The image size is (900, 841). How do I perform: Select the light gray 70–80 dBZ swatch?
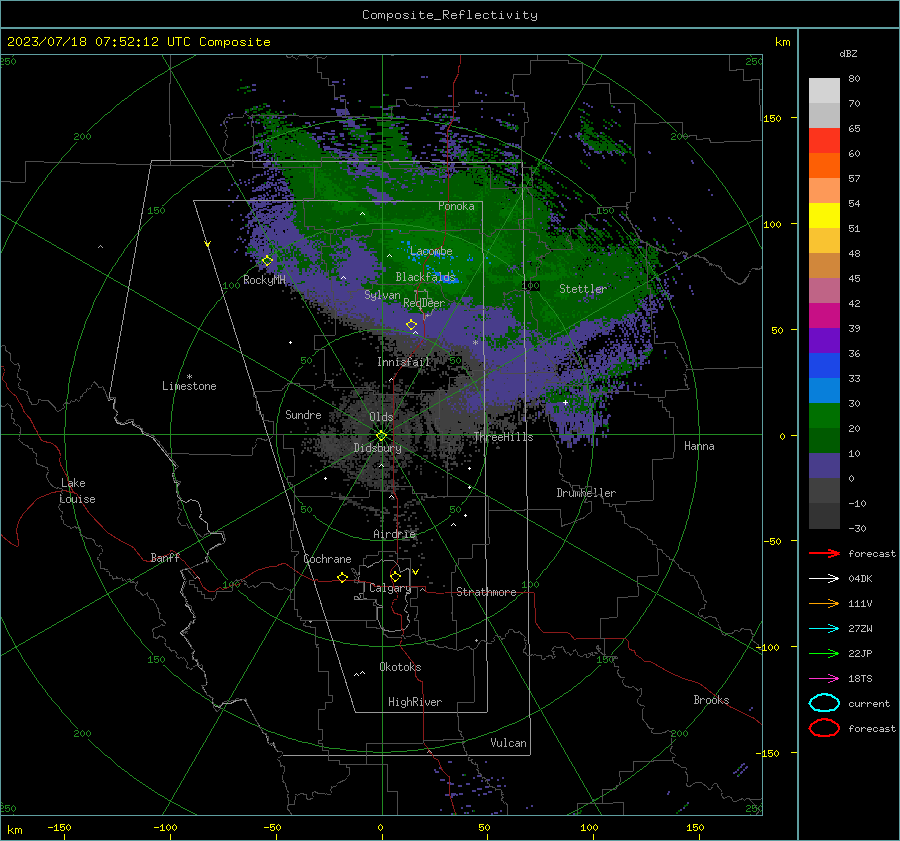(824, 91)
